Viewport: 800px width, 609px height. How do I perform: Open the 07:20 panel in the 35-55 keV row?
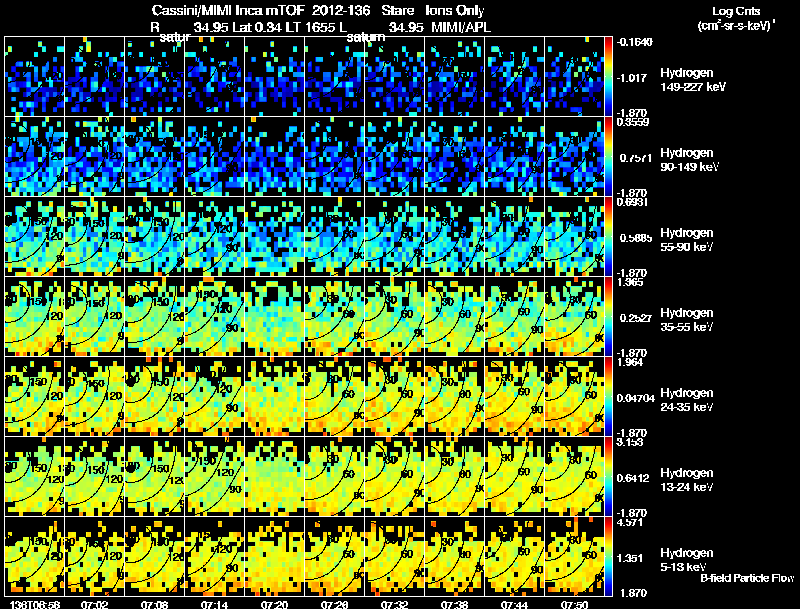274,316
